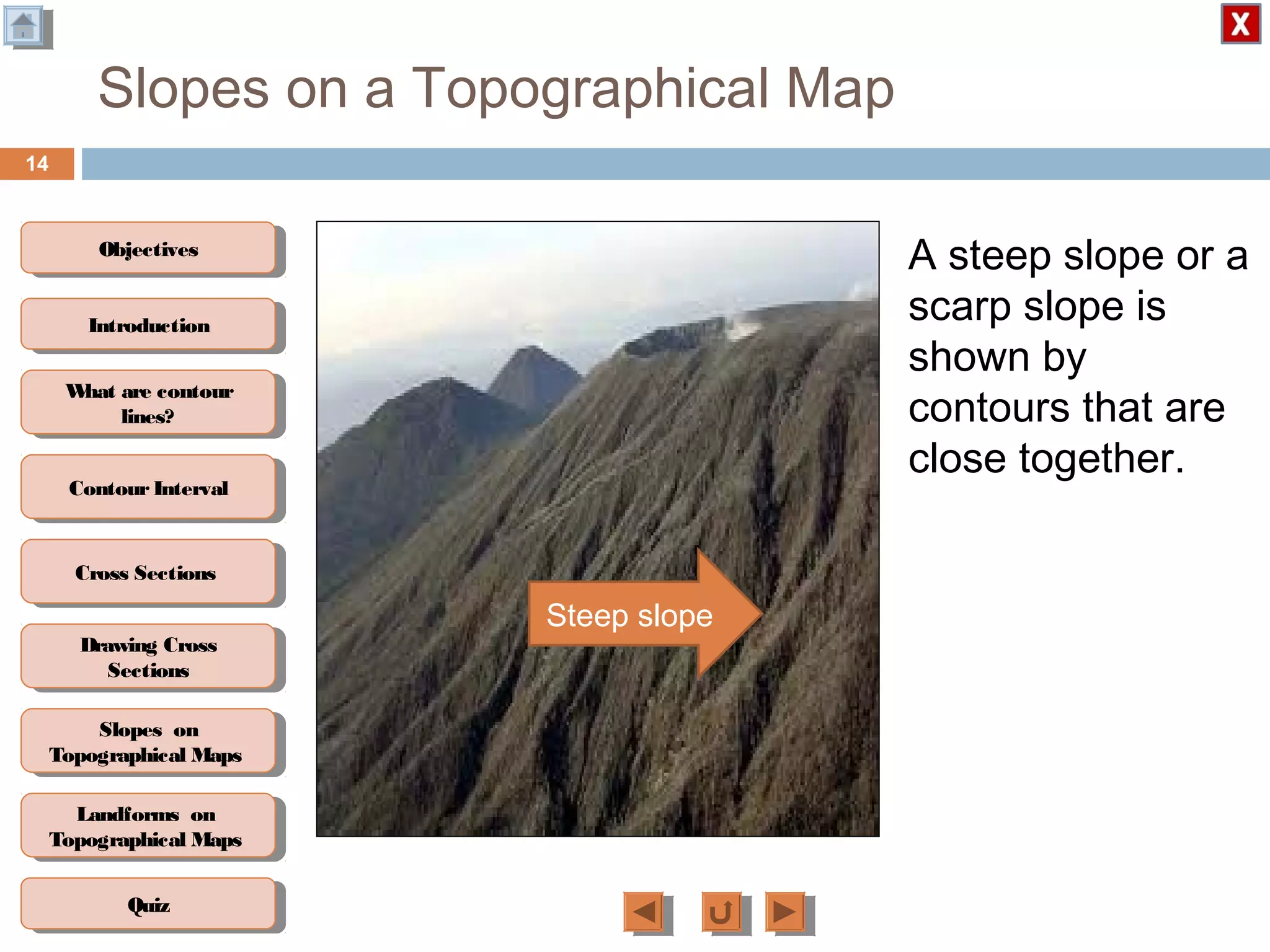Select Drawing Cross Sections button
Screen dimensions: 1270x952
(148, 656)
